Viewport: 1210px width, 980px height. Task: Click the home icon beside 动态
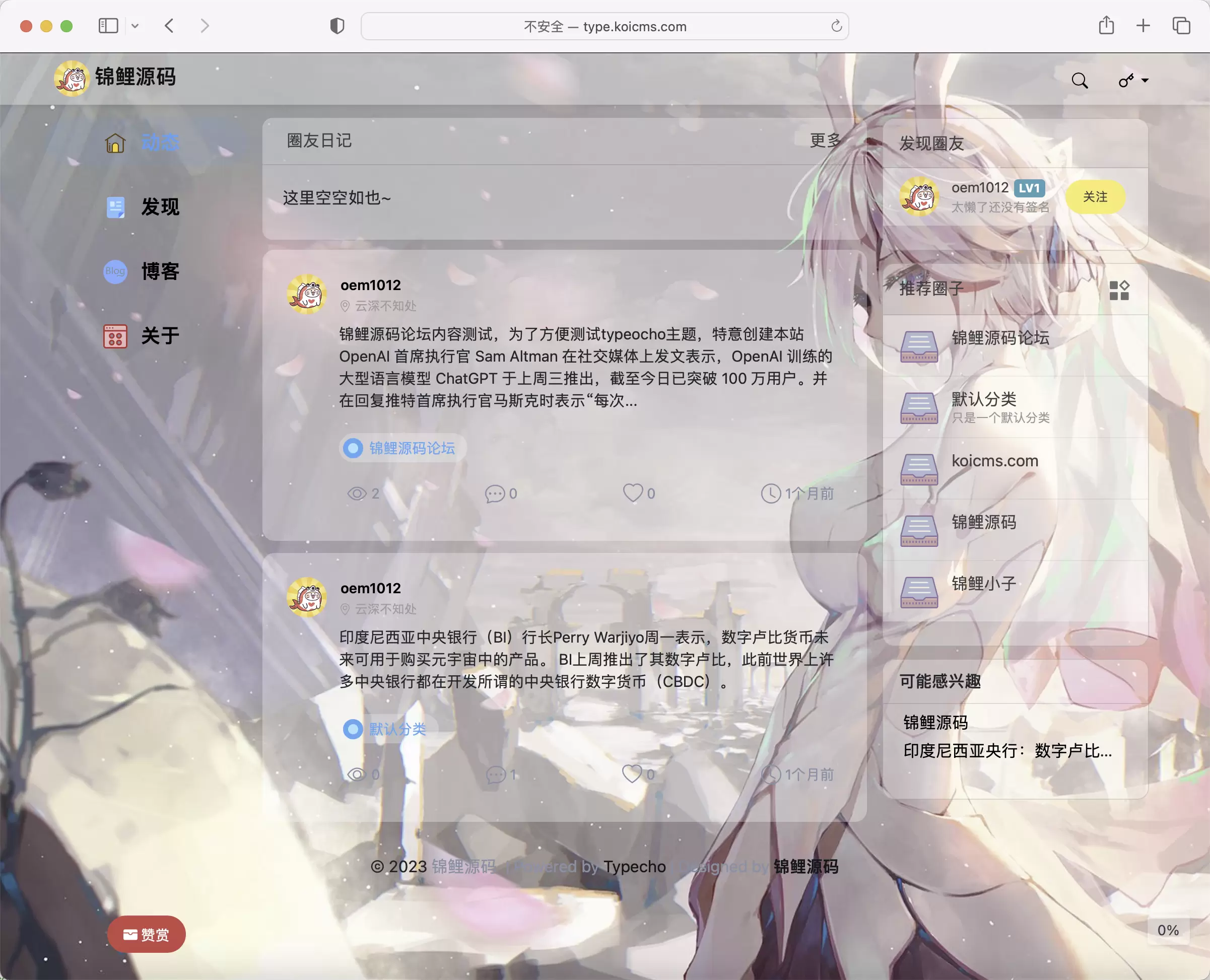click(115, 143)
